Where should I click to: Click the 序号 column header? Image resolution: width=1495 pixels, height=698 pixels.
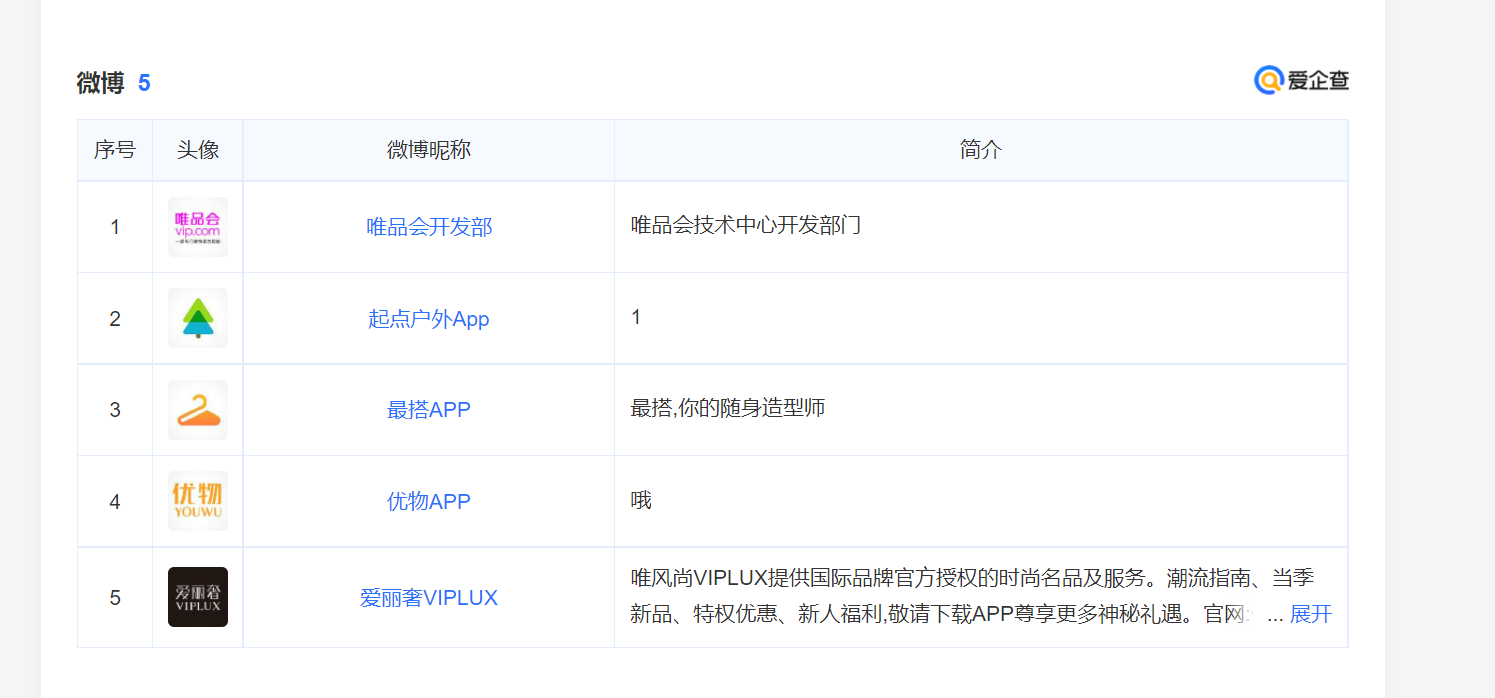pos(115,150)
